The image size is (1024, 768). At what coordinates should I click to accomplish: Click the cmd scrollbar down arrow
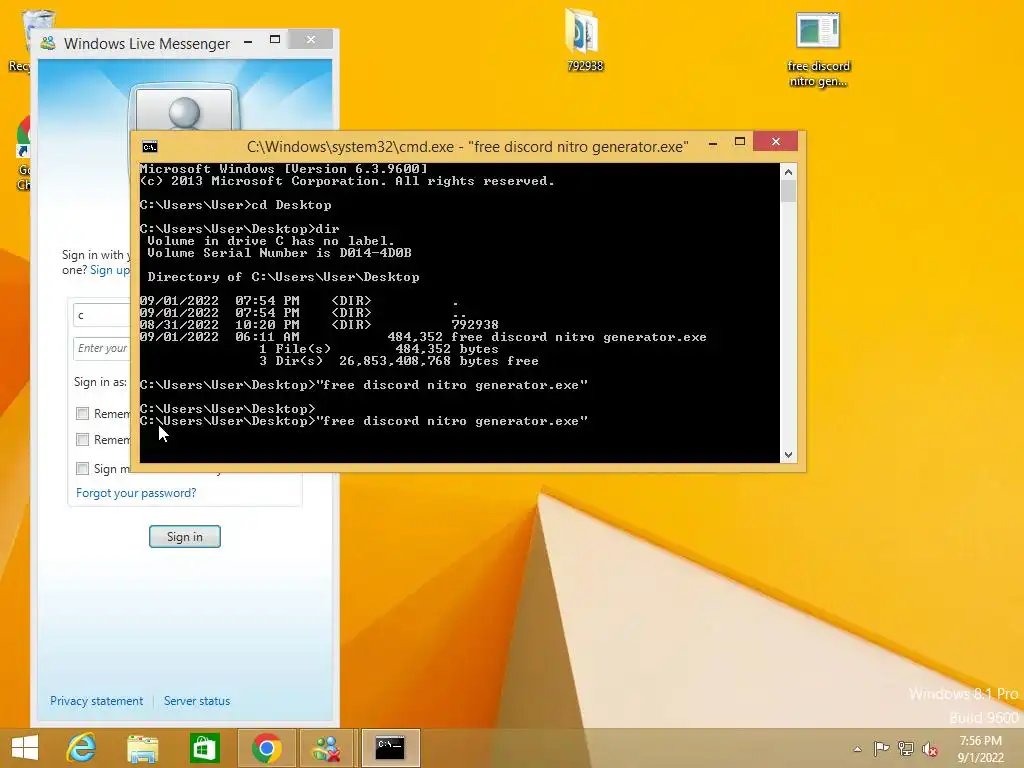[788, 455]
